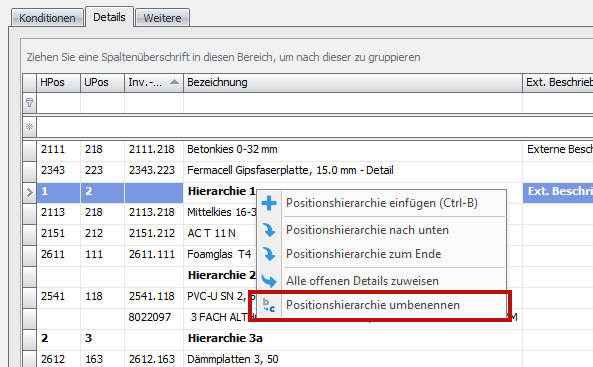The width and height of the screenshot is (593, 367).
Task: Select the 'Fermacell Gipsfaserplatte, 15.0 mm - Detail' cell
Action: [x=352, y=171]
